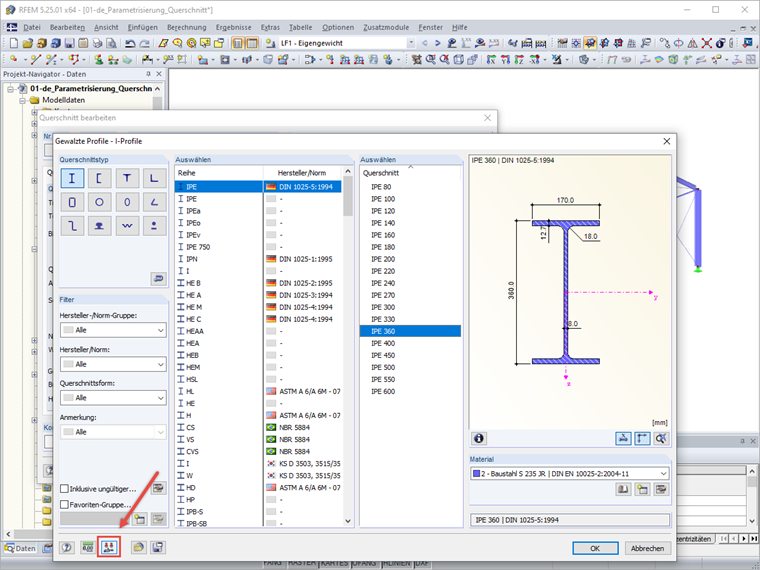The image size is (760, 570).
Task: Click the new material icon
Action: click(x=642, y=489)
